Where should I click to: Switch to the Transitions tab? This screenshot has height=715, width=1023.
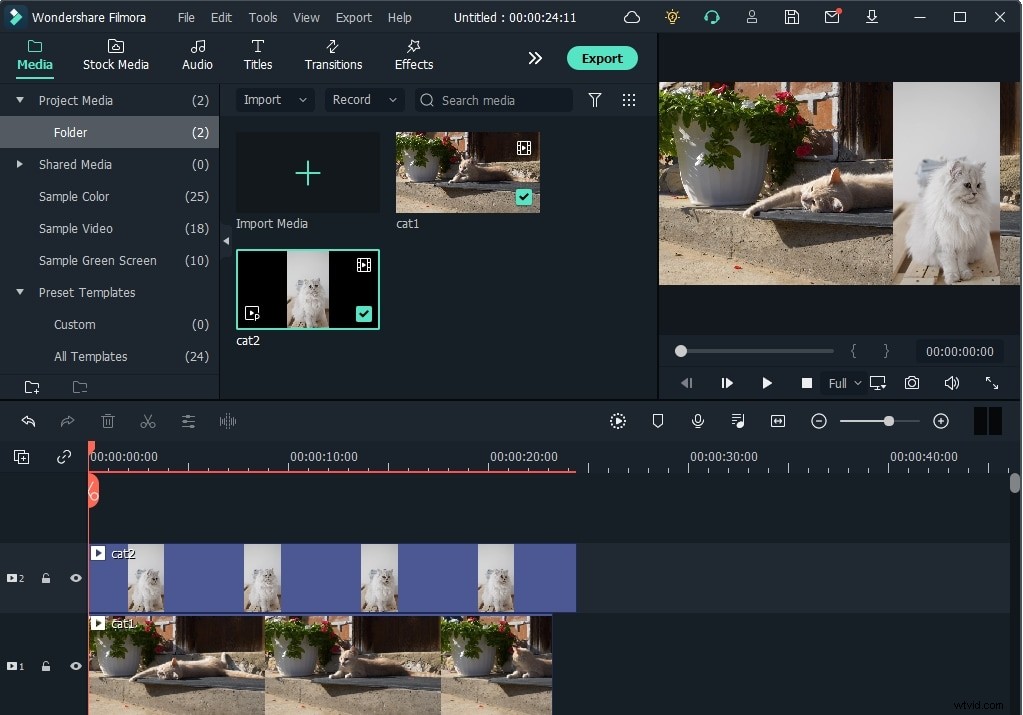point(333,56)
